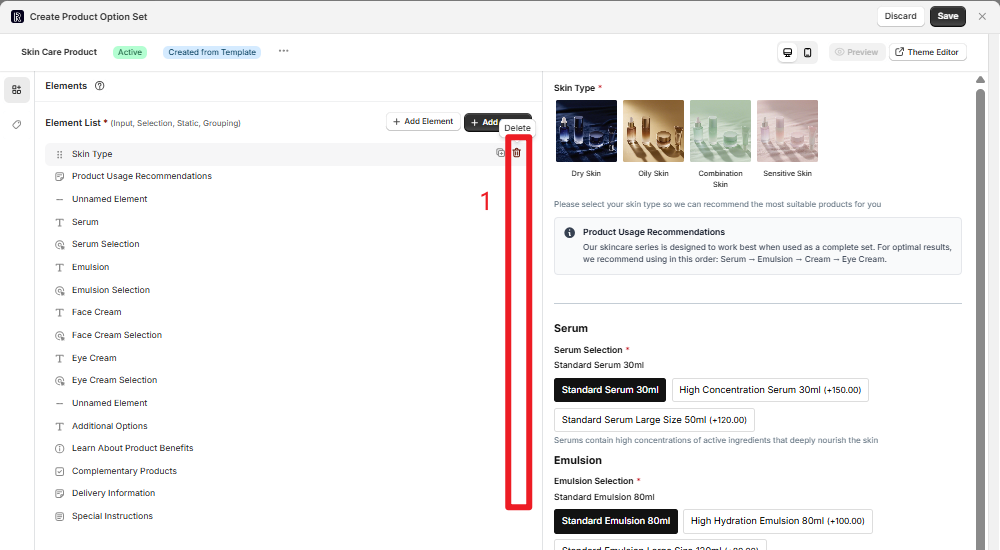Open the tag icon sidebar panel
The height and width of the screenshot is (550, 1000).
point(17,125)
